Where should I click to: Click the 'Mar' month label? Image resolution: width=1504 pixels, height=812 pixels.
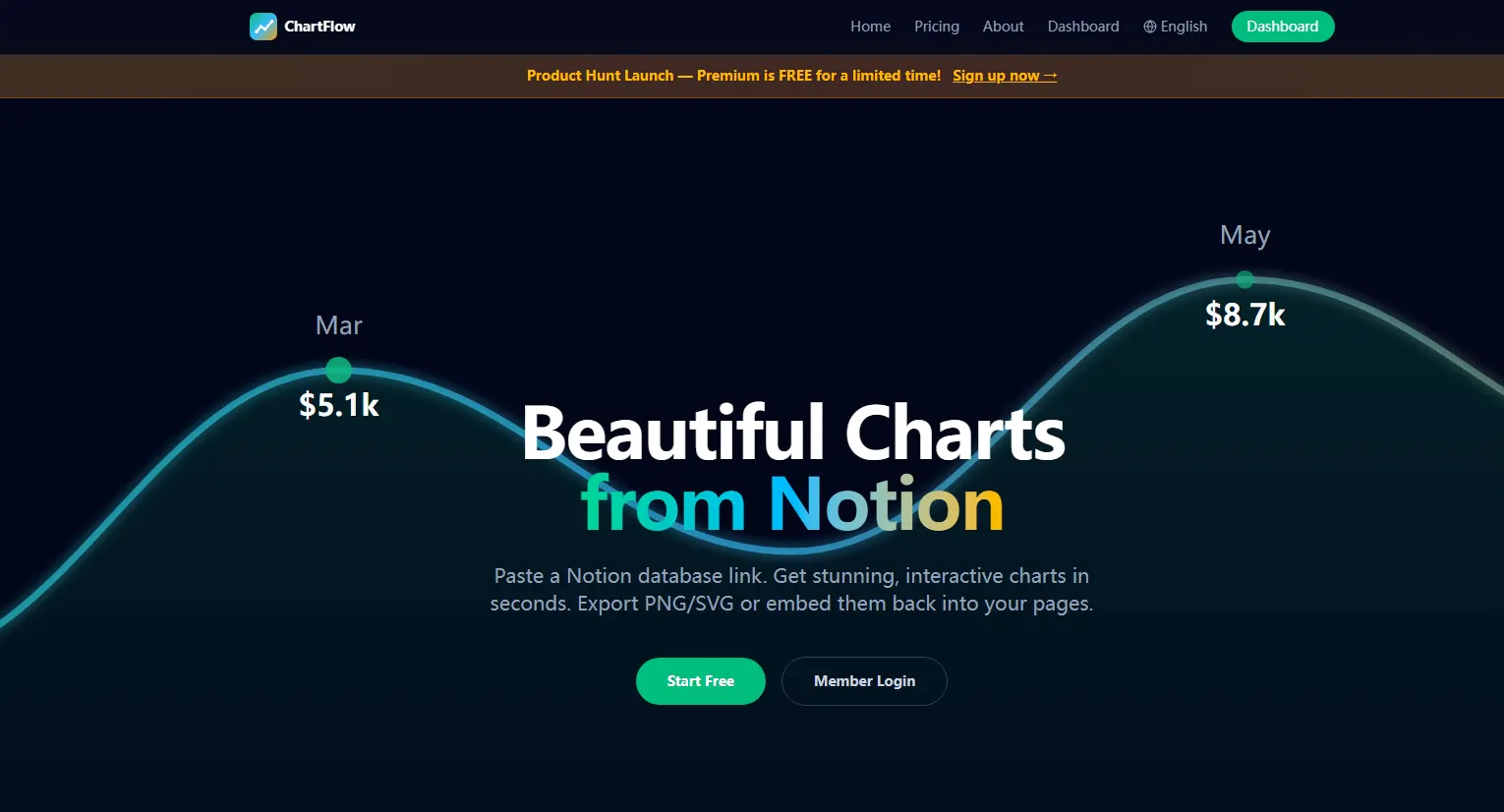click(x=339, y=325)
